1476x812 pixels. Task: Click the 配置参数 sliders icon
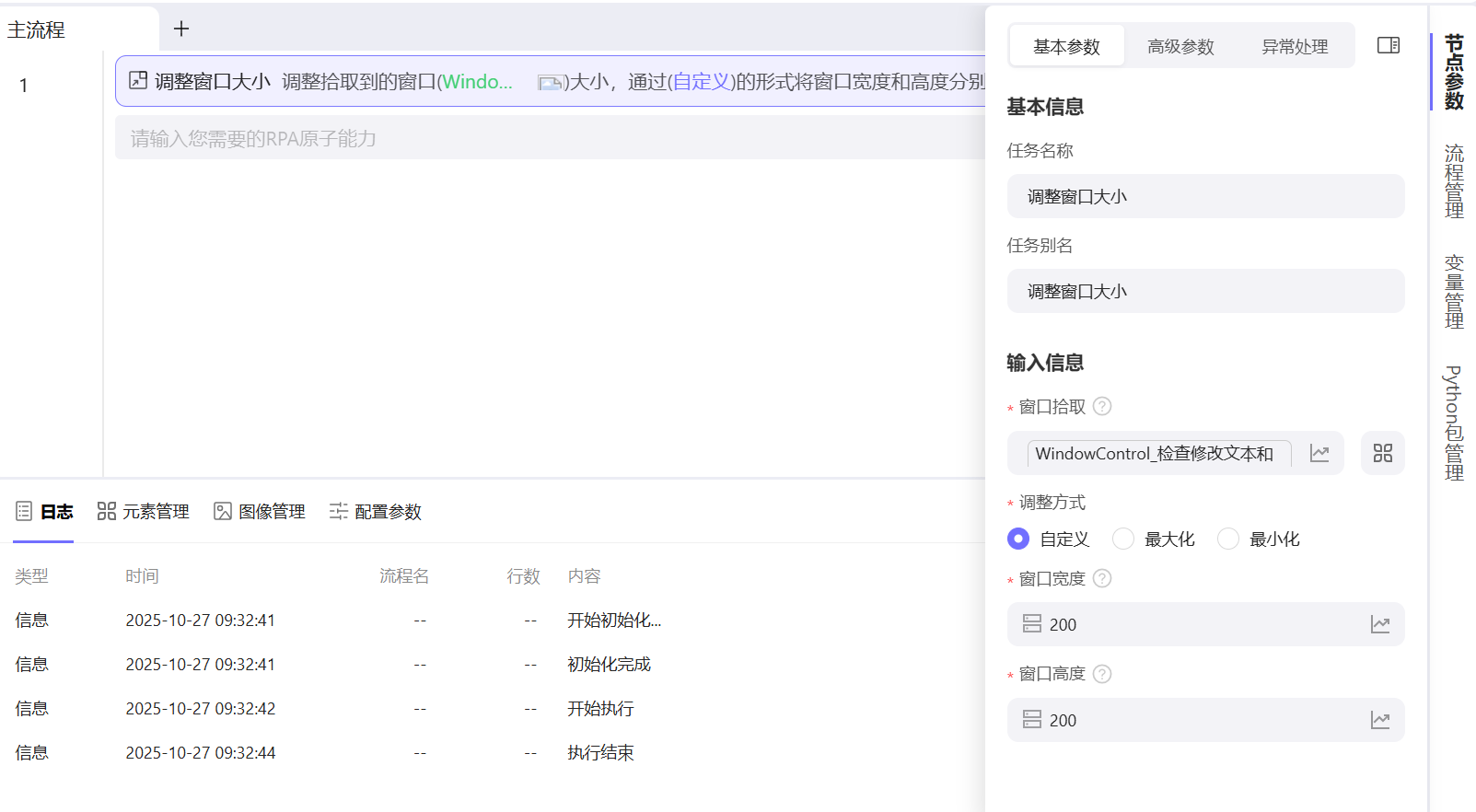[339, 511]
